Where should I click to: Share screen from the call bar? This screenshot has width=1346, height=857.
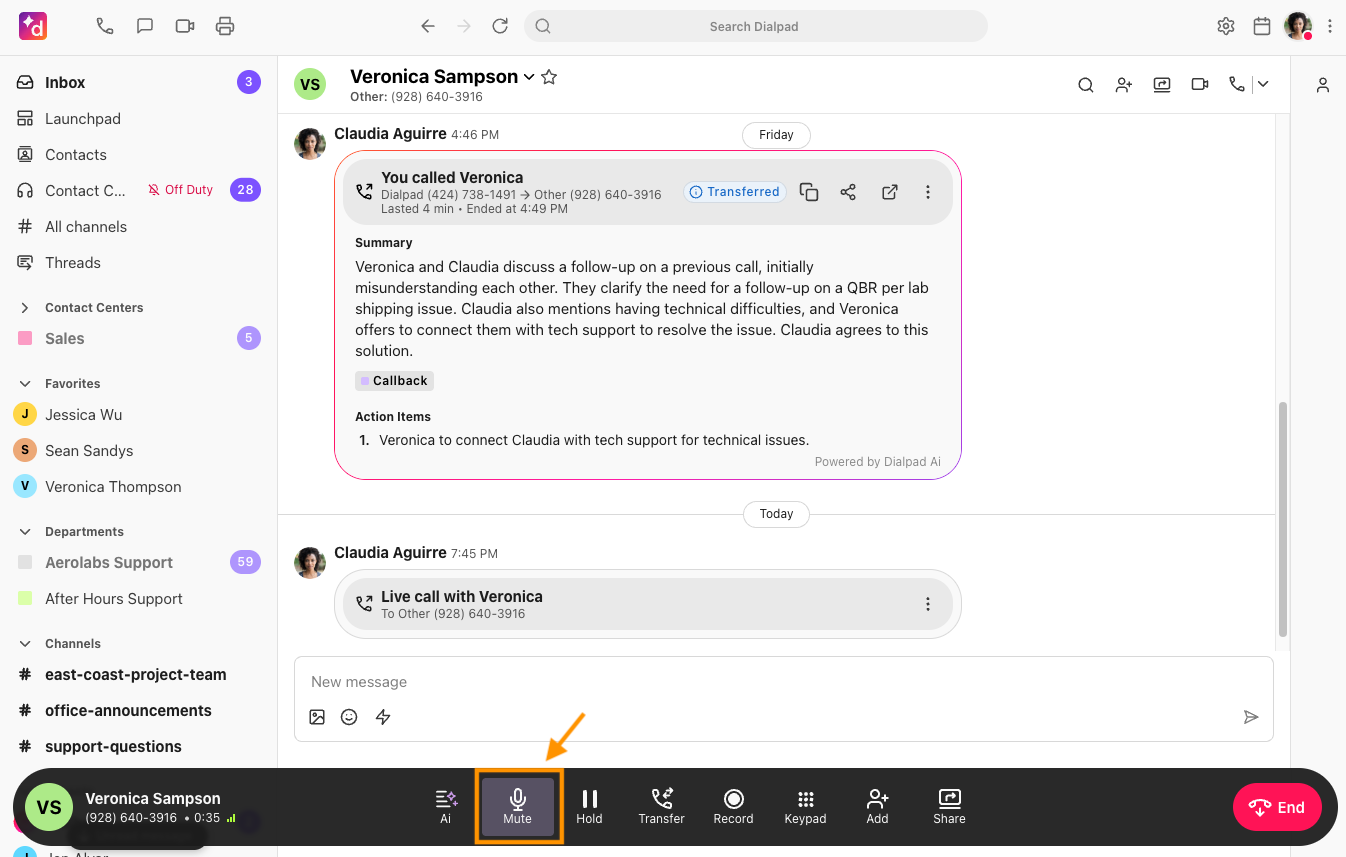click(x=950, y=807)
